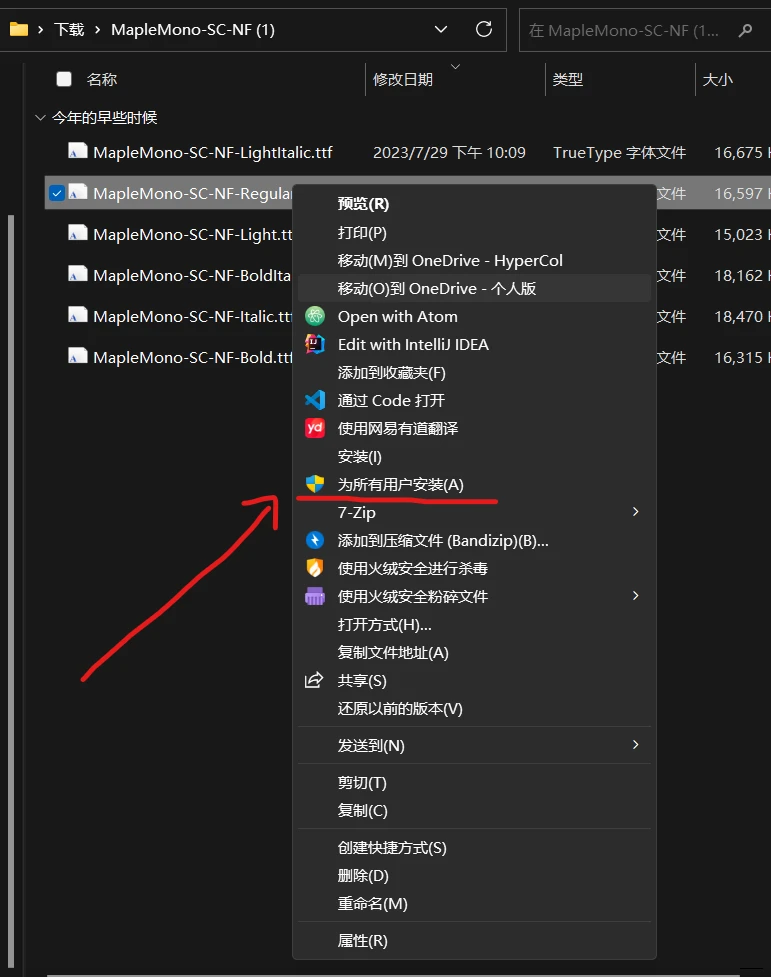Open the address bar history dropdown
Screen dimensions: 771x977
coord(441,29)
